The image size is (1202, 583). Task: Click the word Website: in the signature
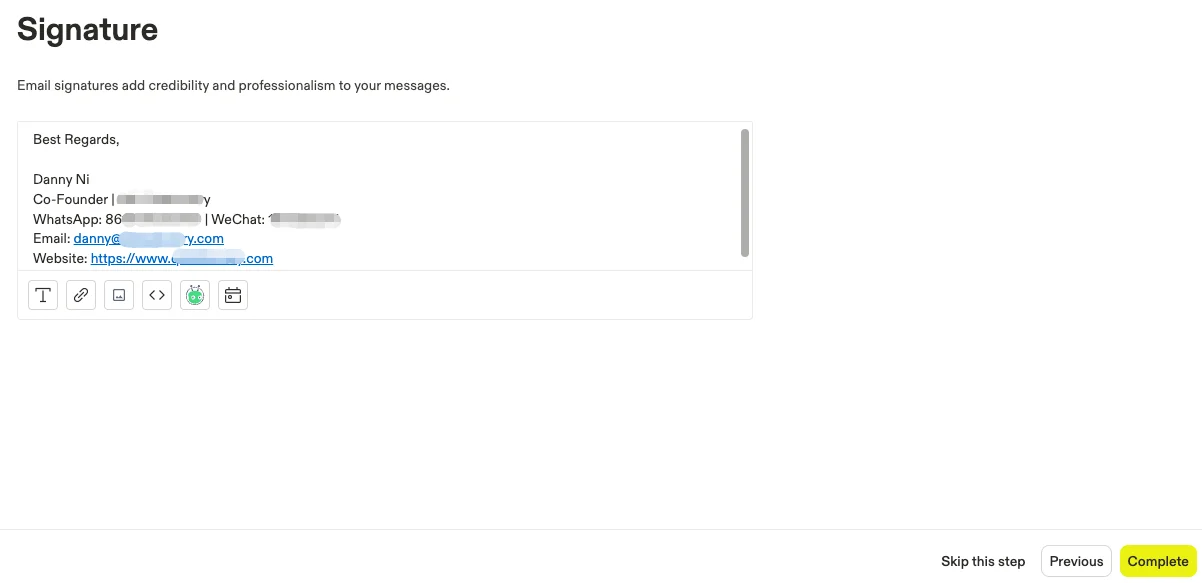click(60, 258)
